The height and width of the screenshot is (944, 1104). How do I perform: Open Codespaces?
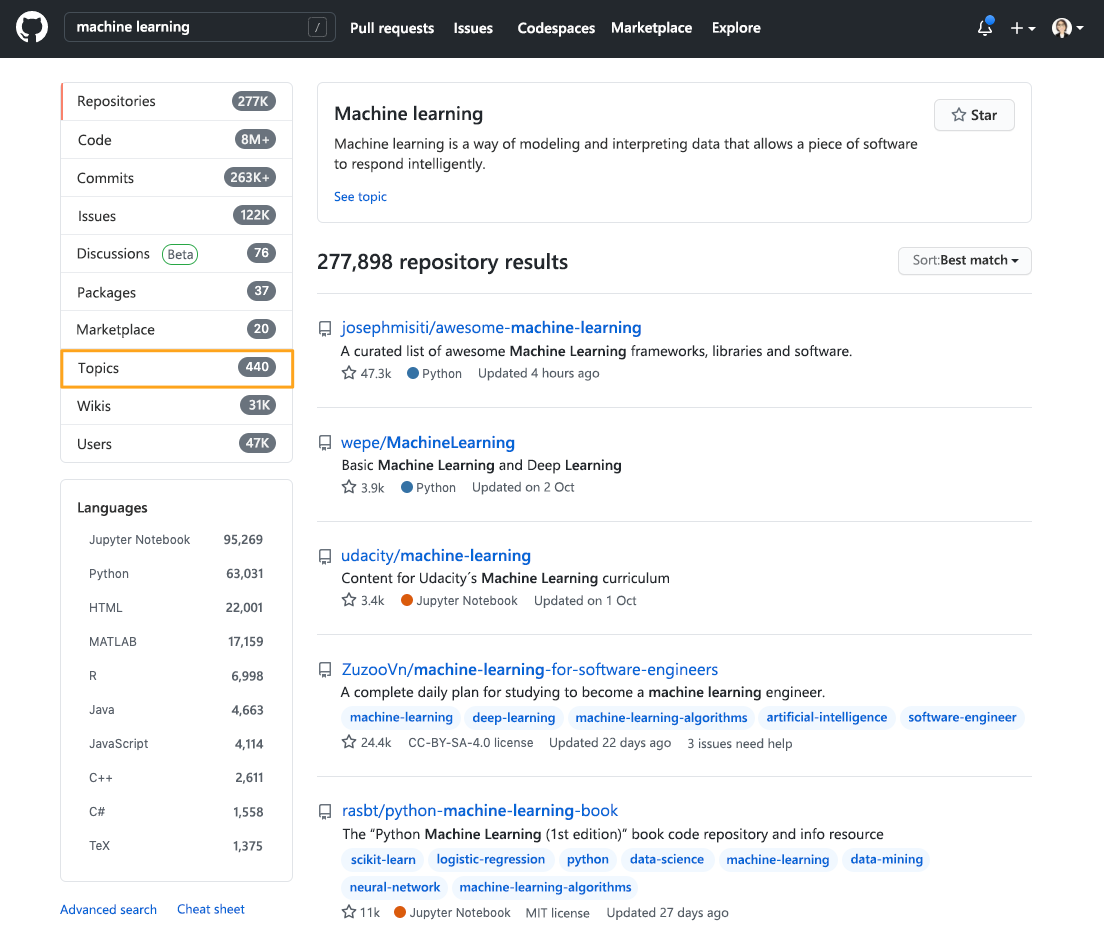tap(556, 28)
